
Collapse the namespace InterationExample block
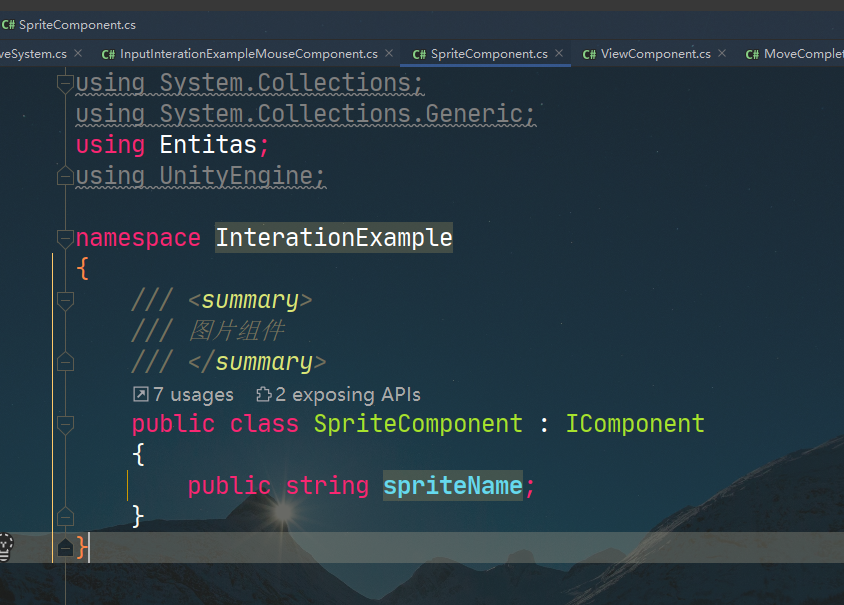[x=65, y=238]
